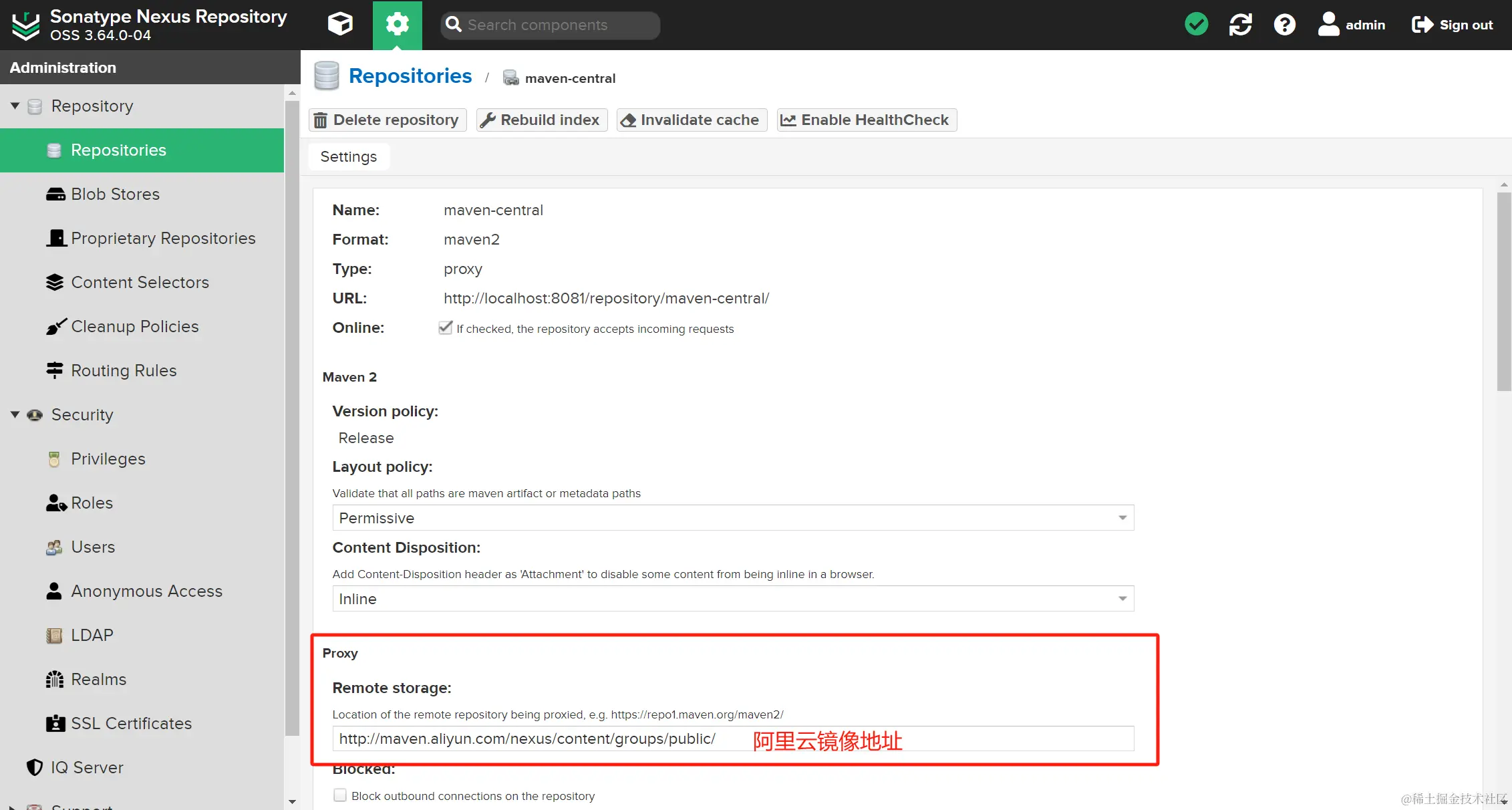The image size is (1512, 810).
Task: Open Routing Rules in sidebar
Action: tap(124, 370)
